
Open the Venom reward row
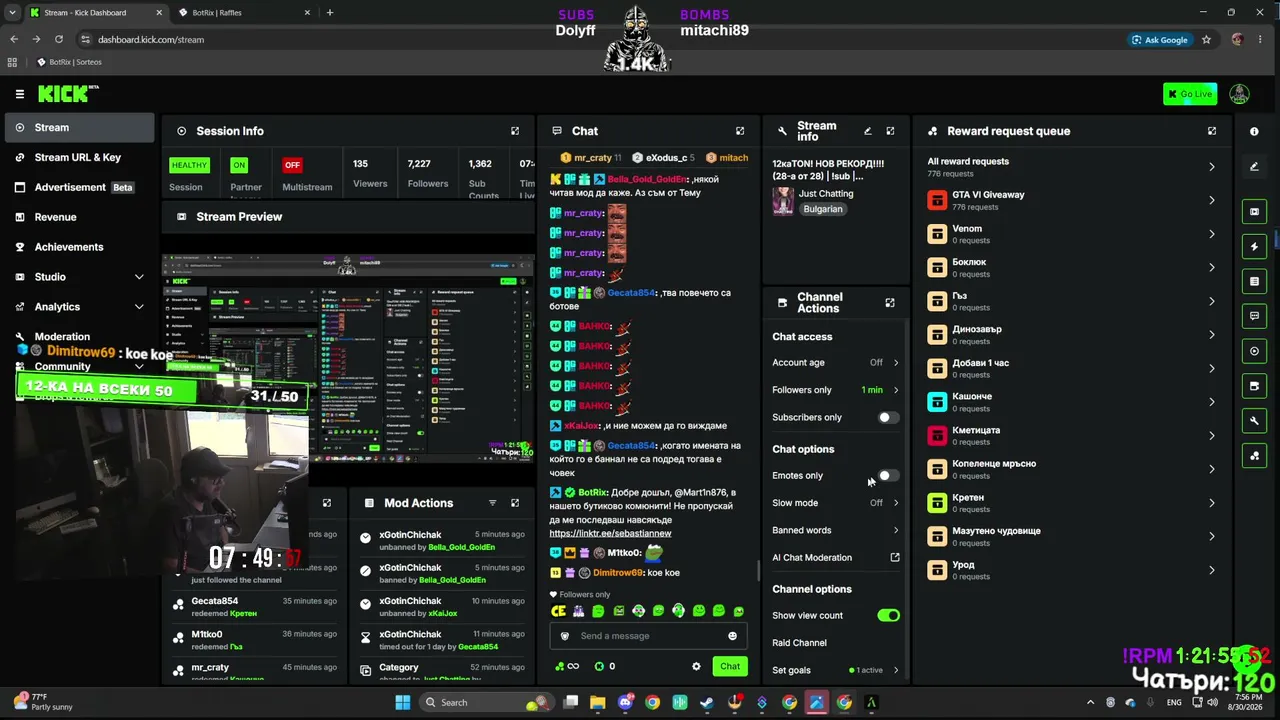(x=1072, y=234)
